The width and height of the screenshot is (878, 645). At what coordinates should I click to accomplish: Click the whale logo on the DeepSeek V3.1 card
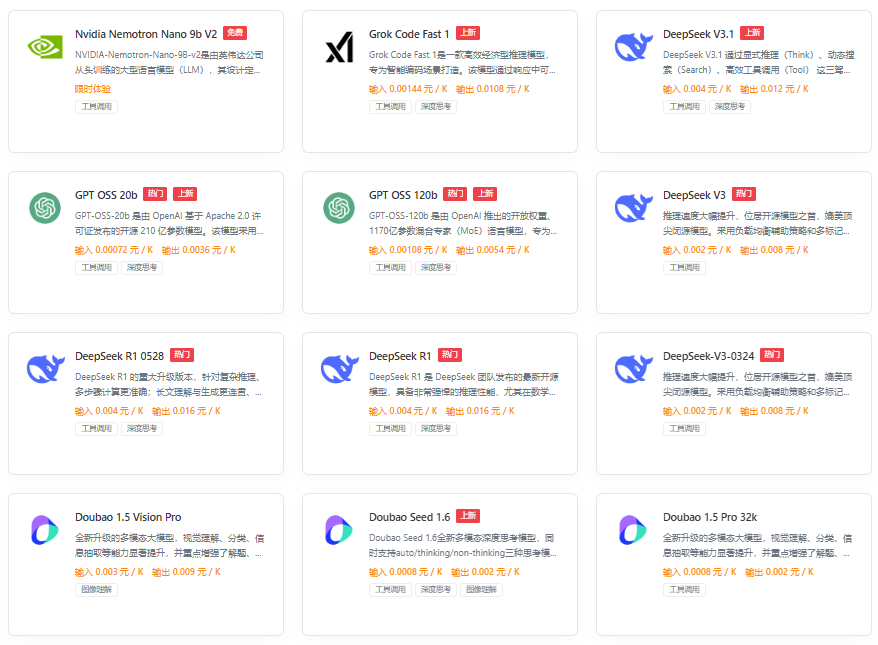633,47
